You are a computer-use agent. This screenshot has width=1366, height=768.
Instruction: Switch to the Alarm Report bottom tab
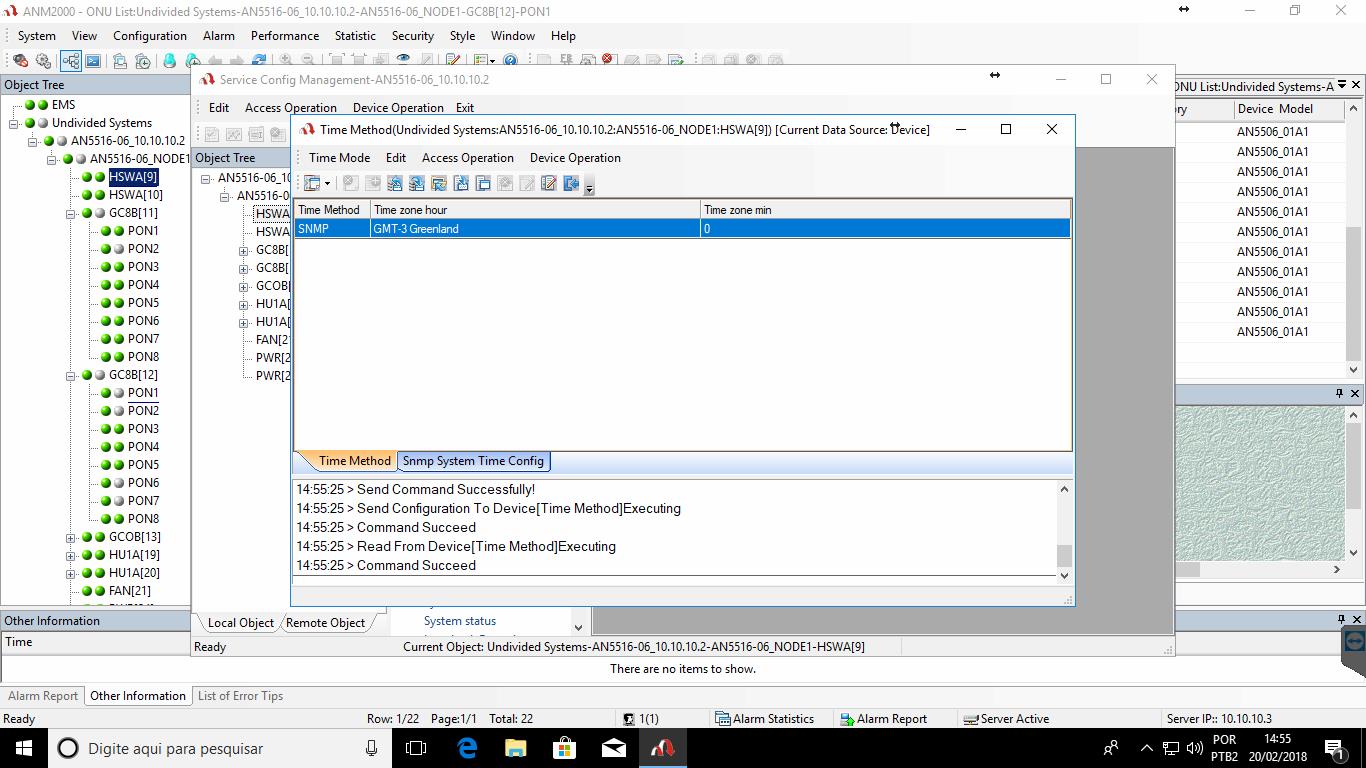coord(43,696)
